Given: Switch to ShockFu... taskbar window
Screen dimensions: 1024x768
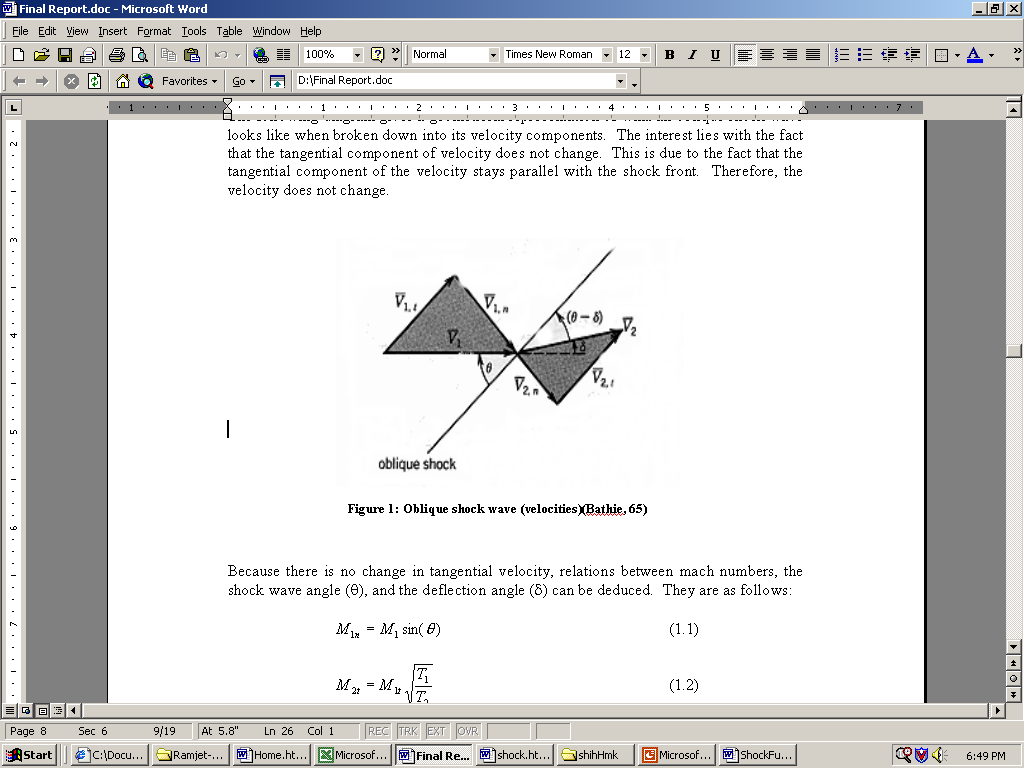Looking at the screenshot, I should pyautogui.click(x=758, y=755).
